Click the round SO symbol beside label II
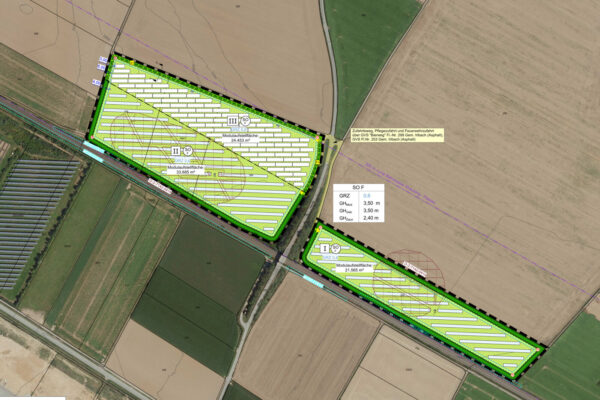This screenshot has height=400, width=600. 188,150
